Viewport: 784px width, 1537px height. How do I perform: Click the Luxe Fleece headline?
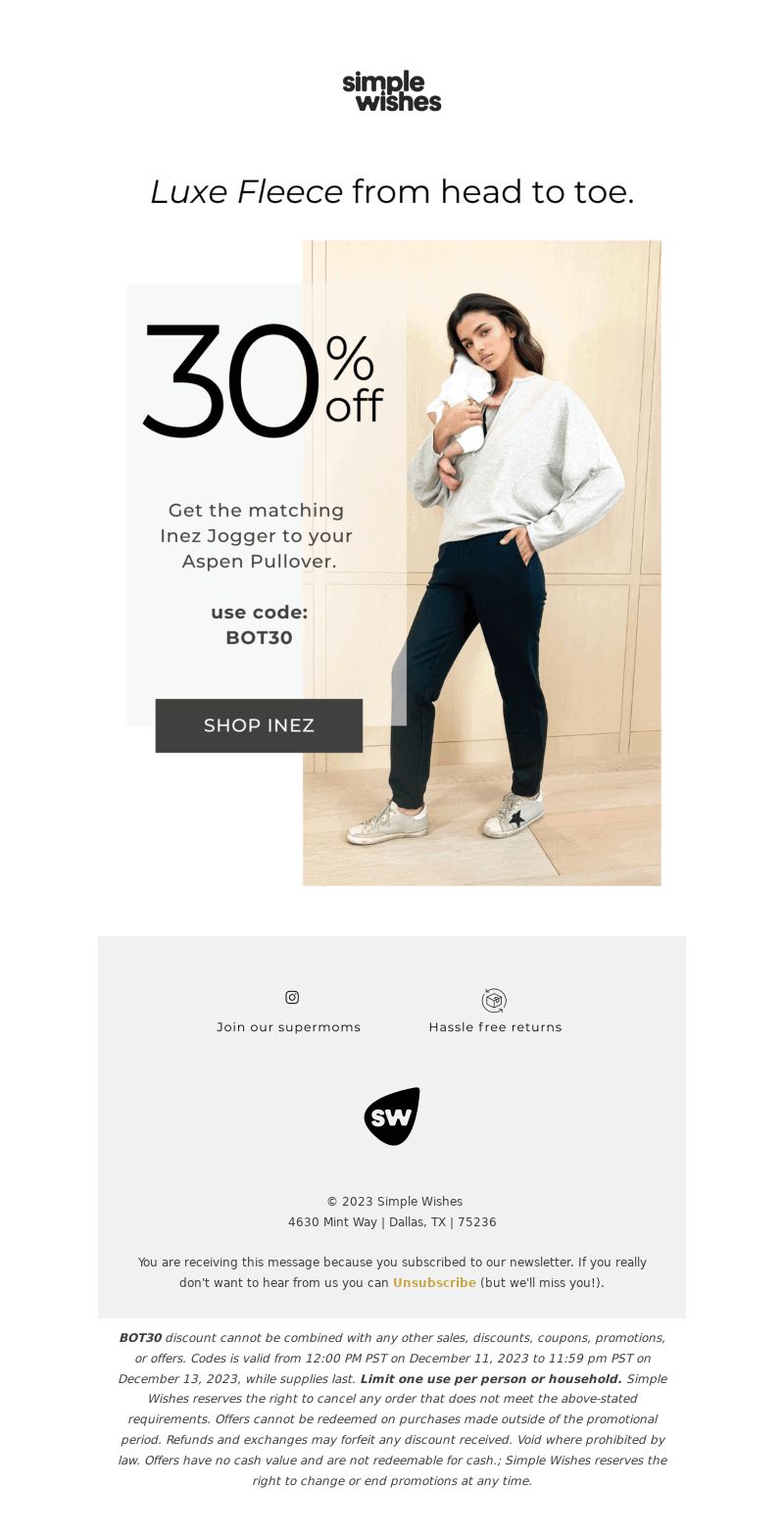[392, 191]
